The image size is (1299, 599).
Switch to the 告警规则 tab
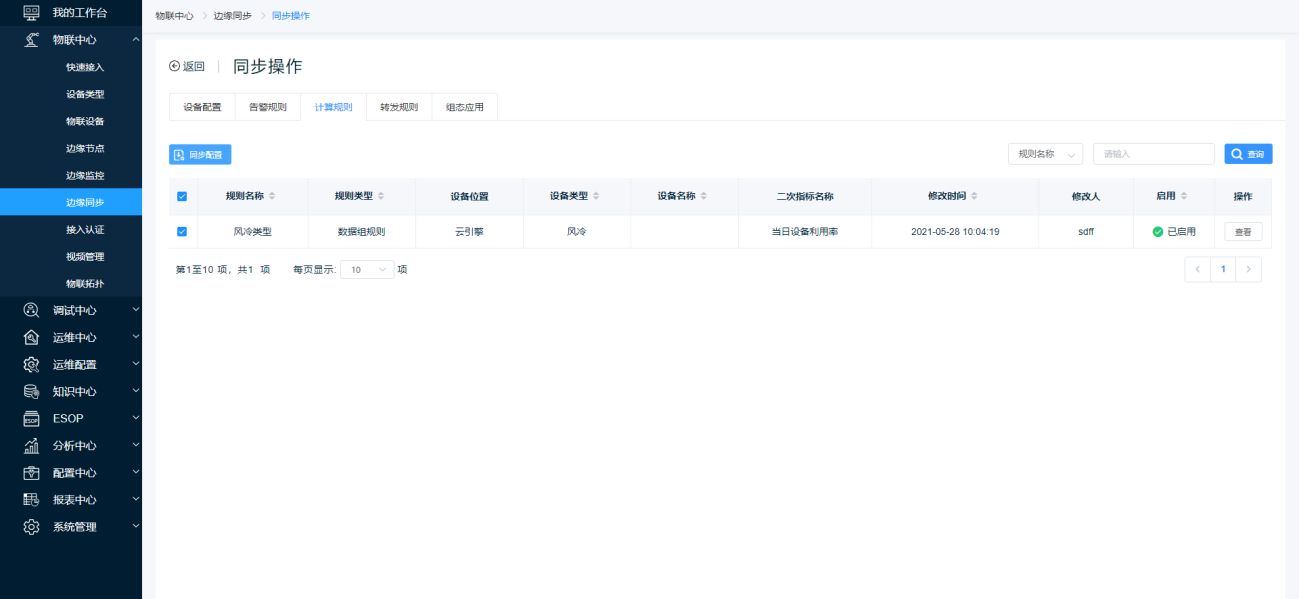click(x=267, y=107)
